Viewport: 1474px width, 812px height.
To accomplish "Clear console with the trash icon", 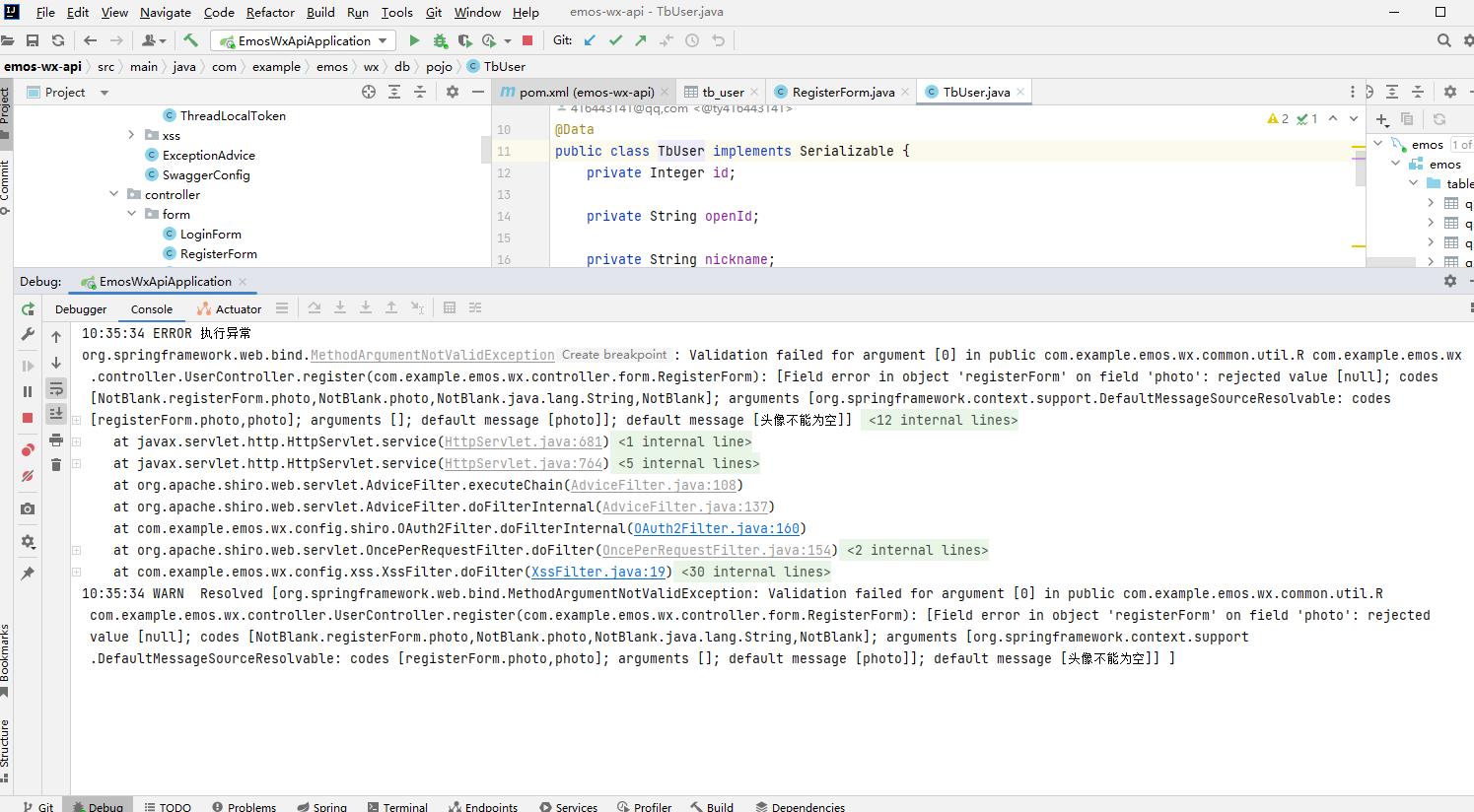I will pyautogui.click(x=56, y=464).
